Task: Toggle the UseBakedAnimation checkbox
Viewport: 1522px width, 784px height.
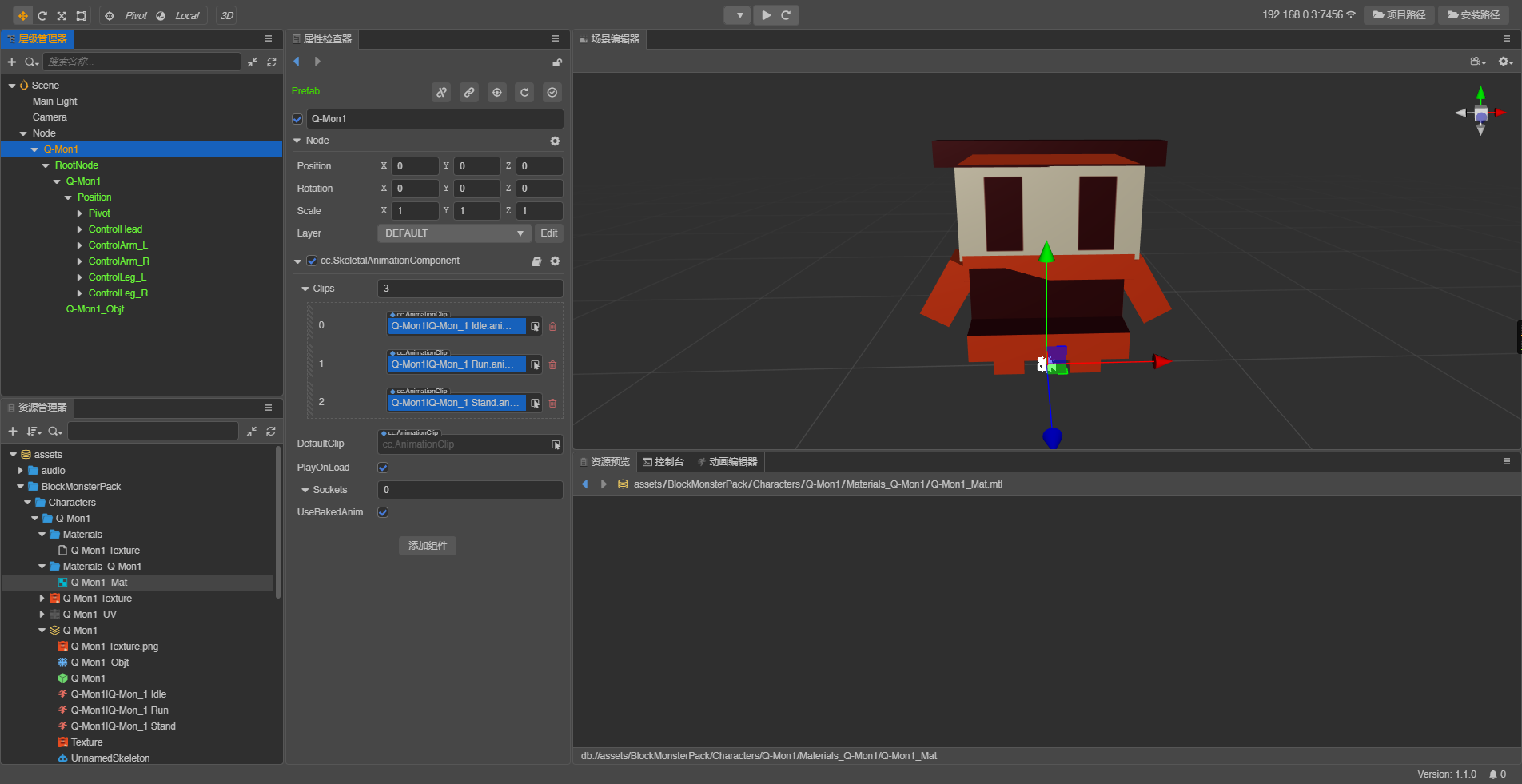Action: coord(383,512)
